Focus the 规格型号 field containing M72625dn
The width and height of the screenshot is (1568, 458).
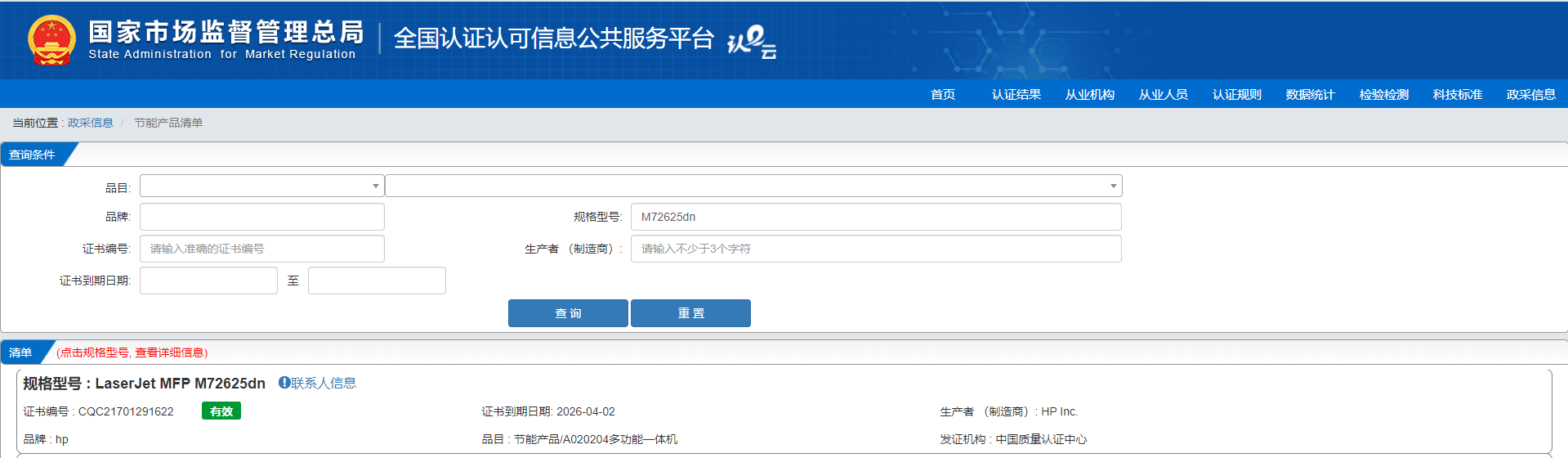[876, 217]
